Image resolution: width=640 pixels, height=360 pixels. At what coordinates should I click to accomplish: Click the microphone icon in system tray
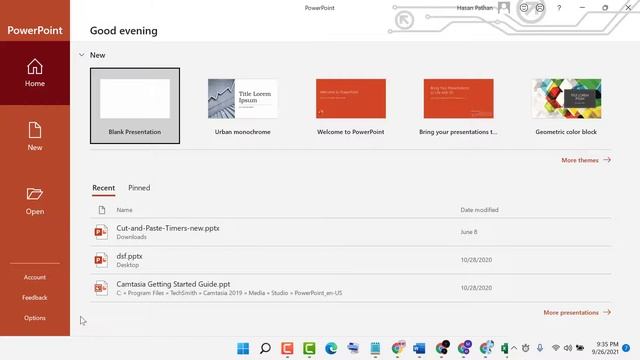540,348
